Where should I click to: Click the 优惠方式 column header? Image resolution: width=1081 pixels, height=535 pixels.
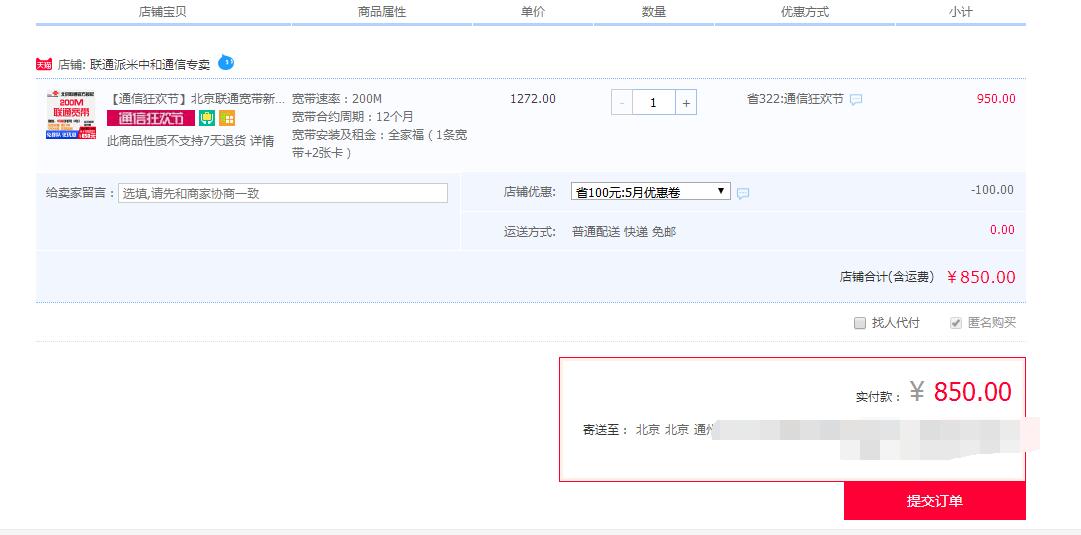click(805, 12)
